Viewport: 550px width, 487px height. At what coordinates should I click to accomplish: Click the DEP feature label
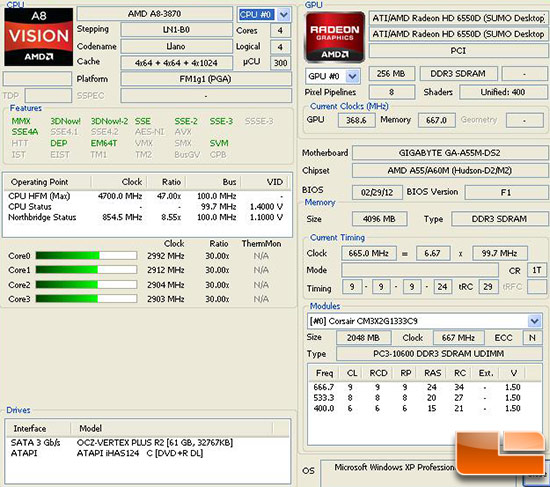(59, 143)
